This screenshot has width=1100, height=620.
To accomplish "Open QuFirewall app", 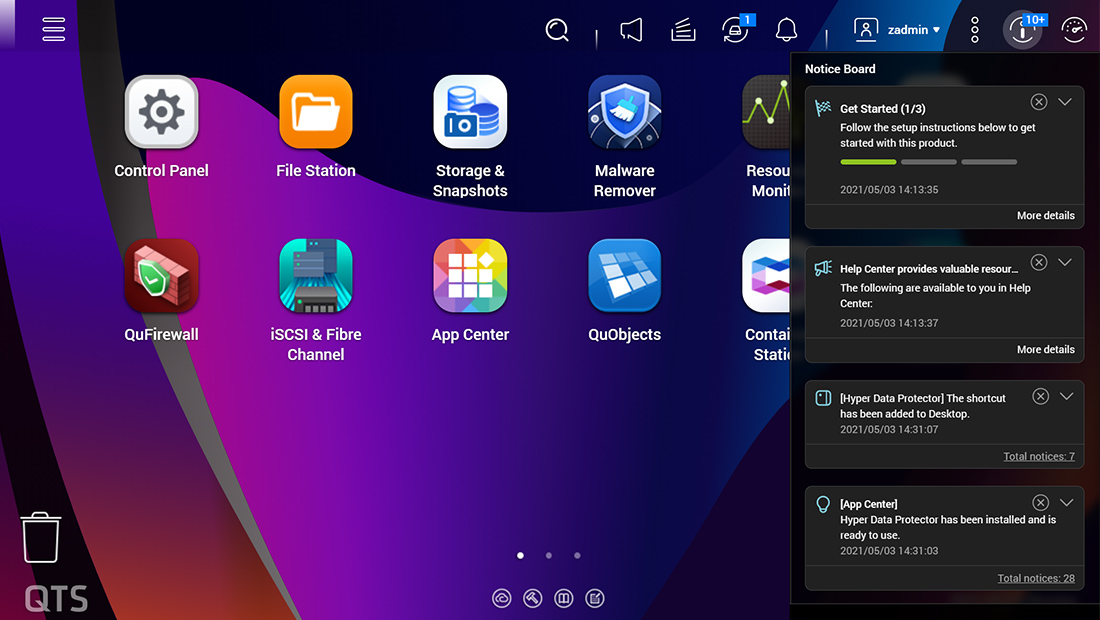I will coord(161,276).
